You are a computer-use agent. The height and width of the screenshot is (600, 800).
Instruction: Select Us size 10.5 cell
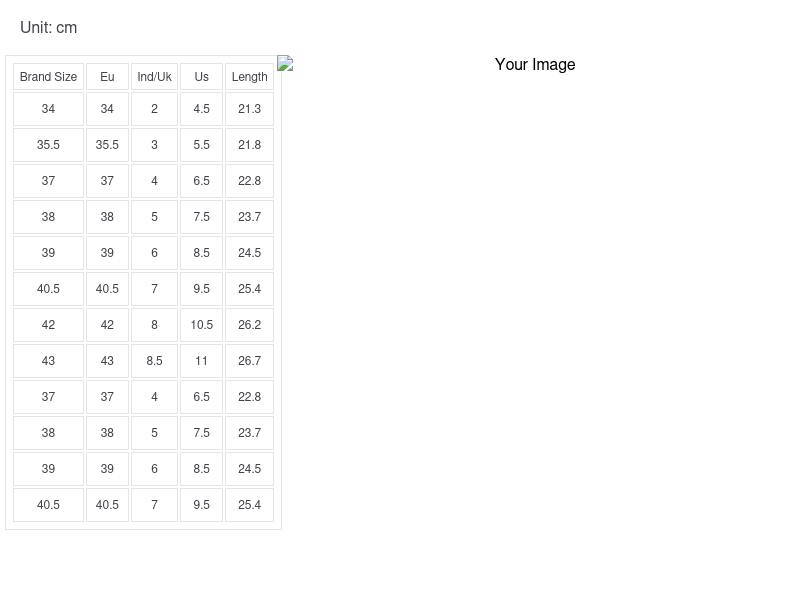(201, 325)
